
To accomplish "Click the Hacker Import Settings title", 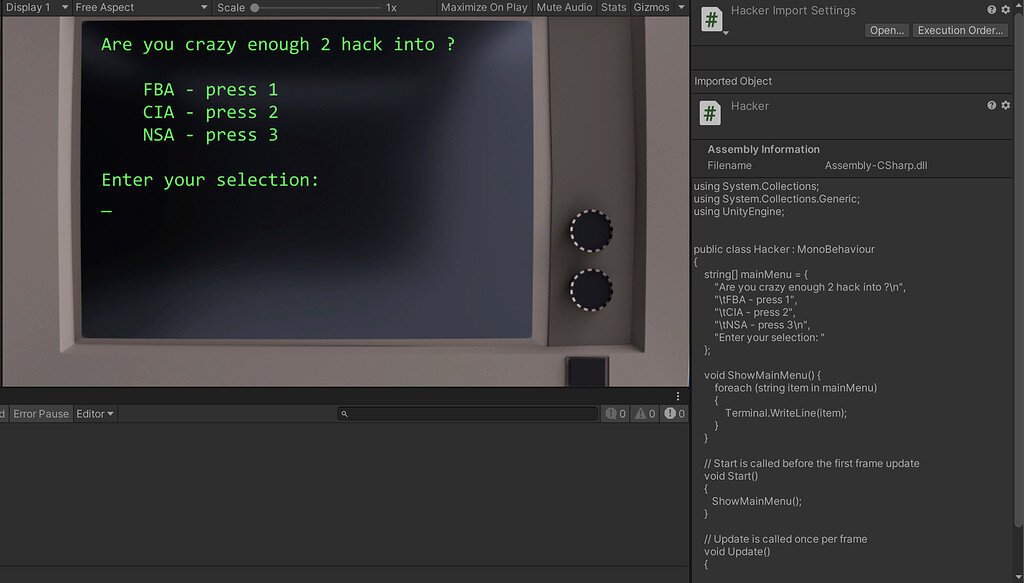I will point(793,10).
